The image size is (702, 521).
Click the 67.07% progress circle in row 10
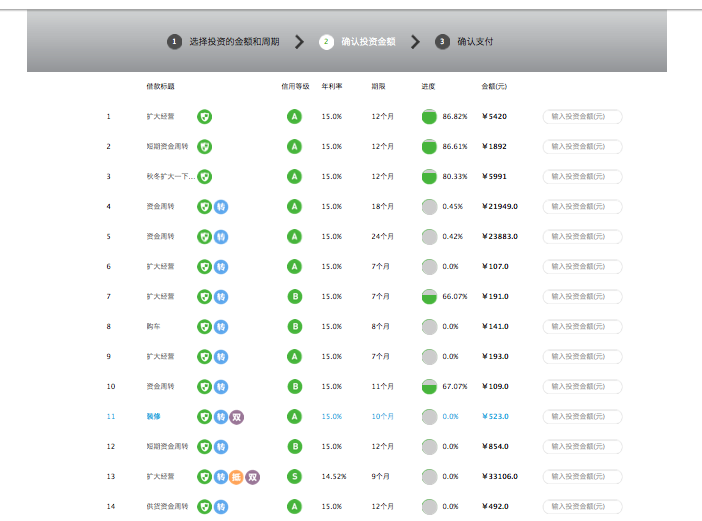click(x=429, y=387)
